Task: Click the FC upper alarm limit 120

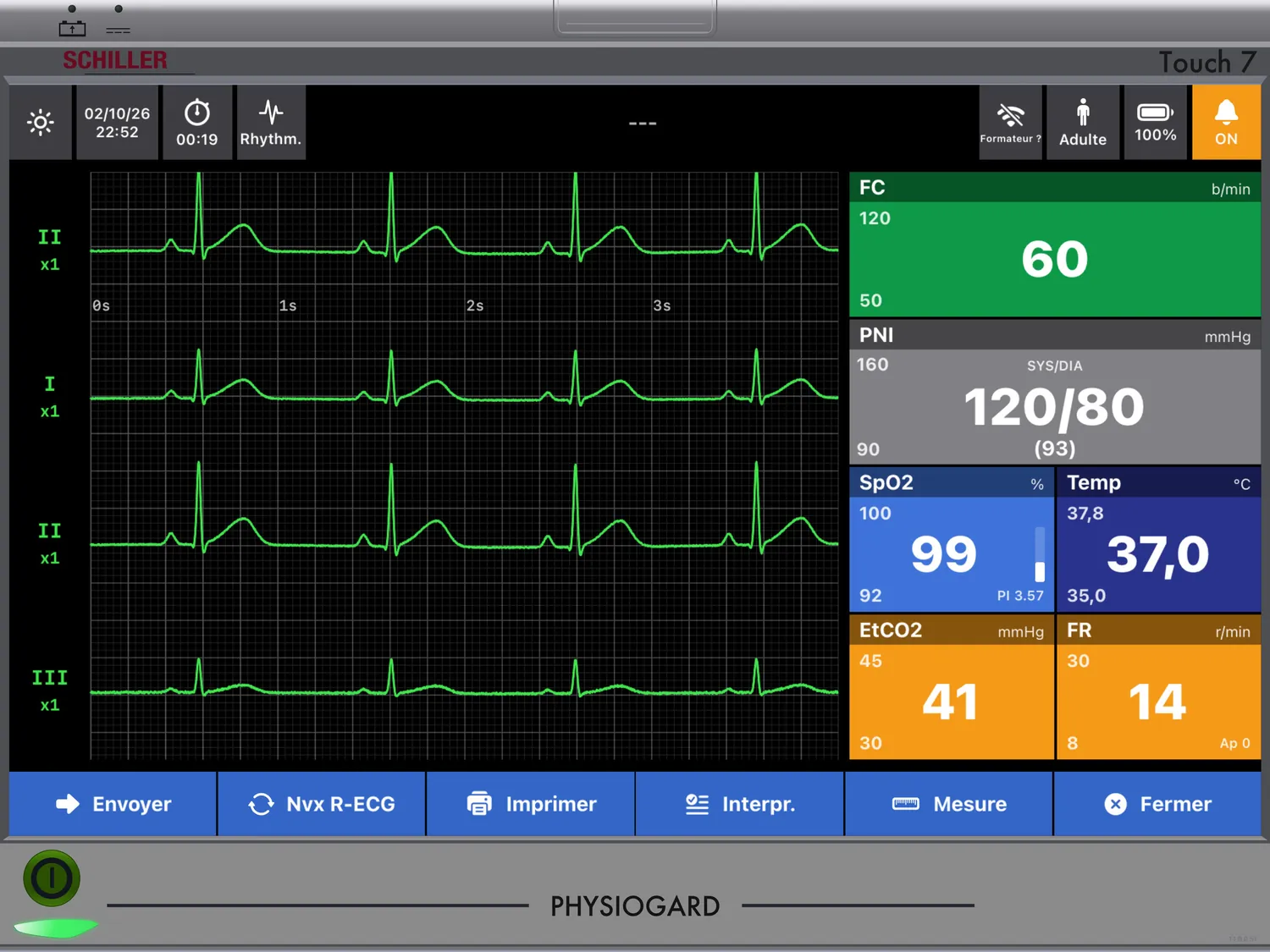Action: (875, 218)
